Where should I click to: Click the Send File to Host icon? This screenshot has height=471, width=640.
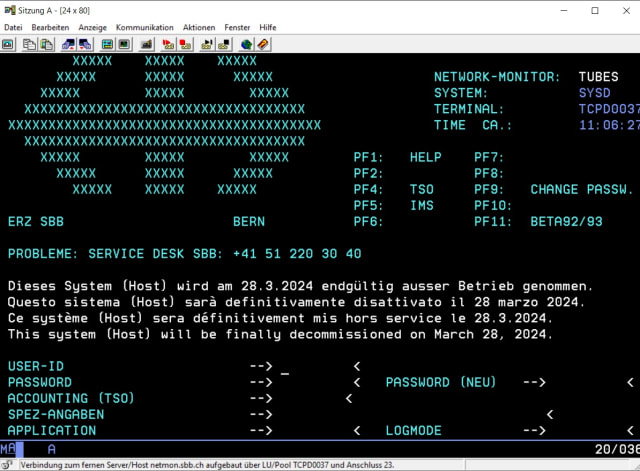68,44
